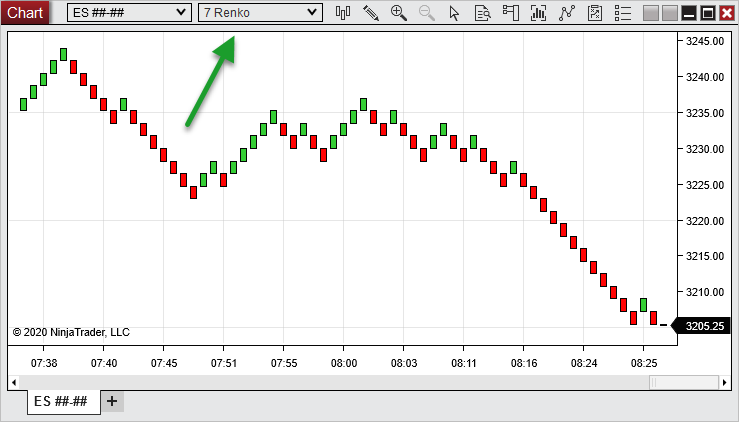Image resolution: width=739 pixels, height=422 pixels.
Task: Open the chart properties list icon
Action: [x=622, y=13]
